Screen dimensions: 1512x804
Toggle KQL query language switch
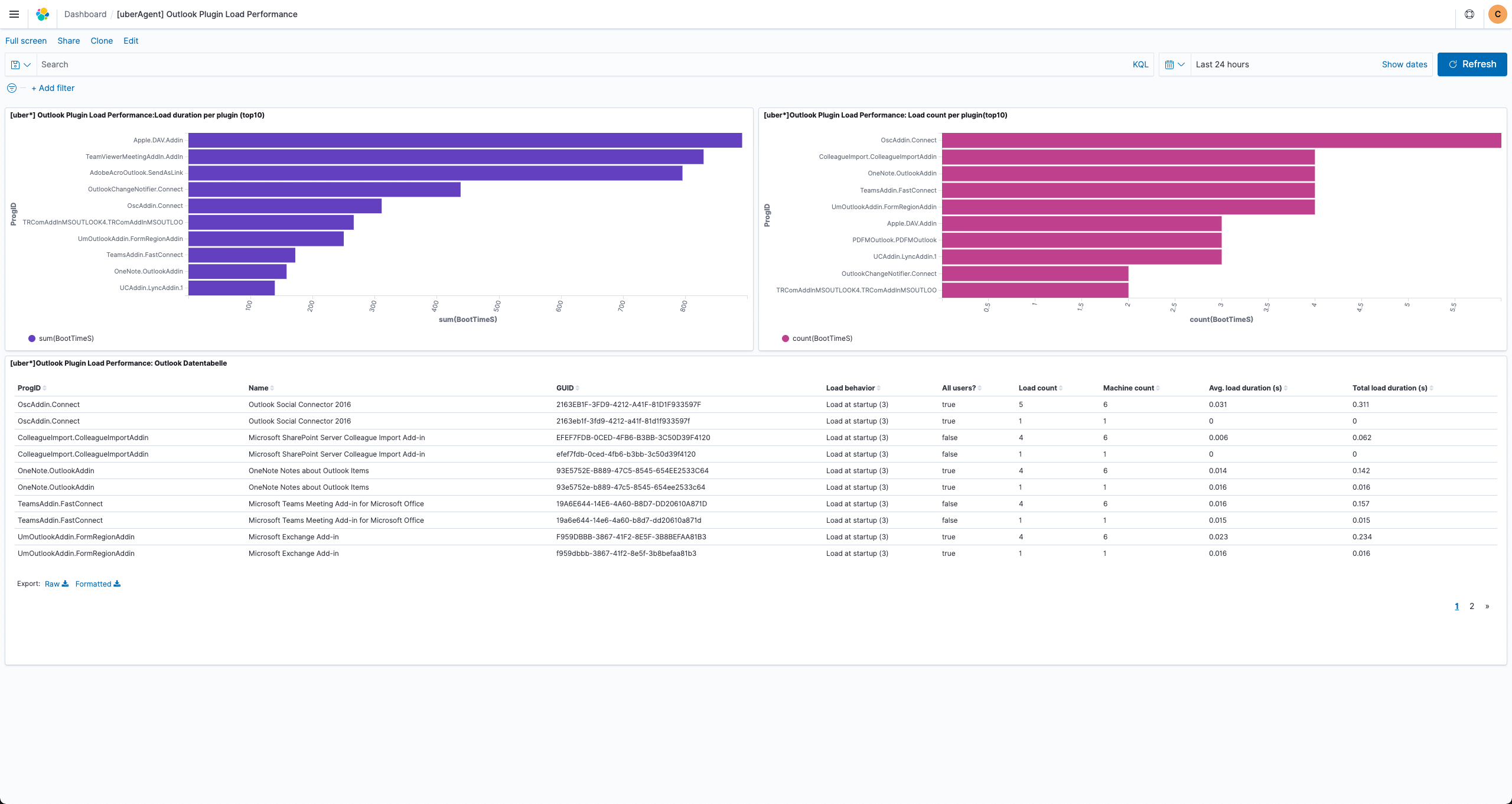pyautogui.click(x=1140, y=64)
